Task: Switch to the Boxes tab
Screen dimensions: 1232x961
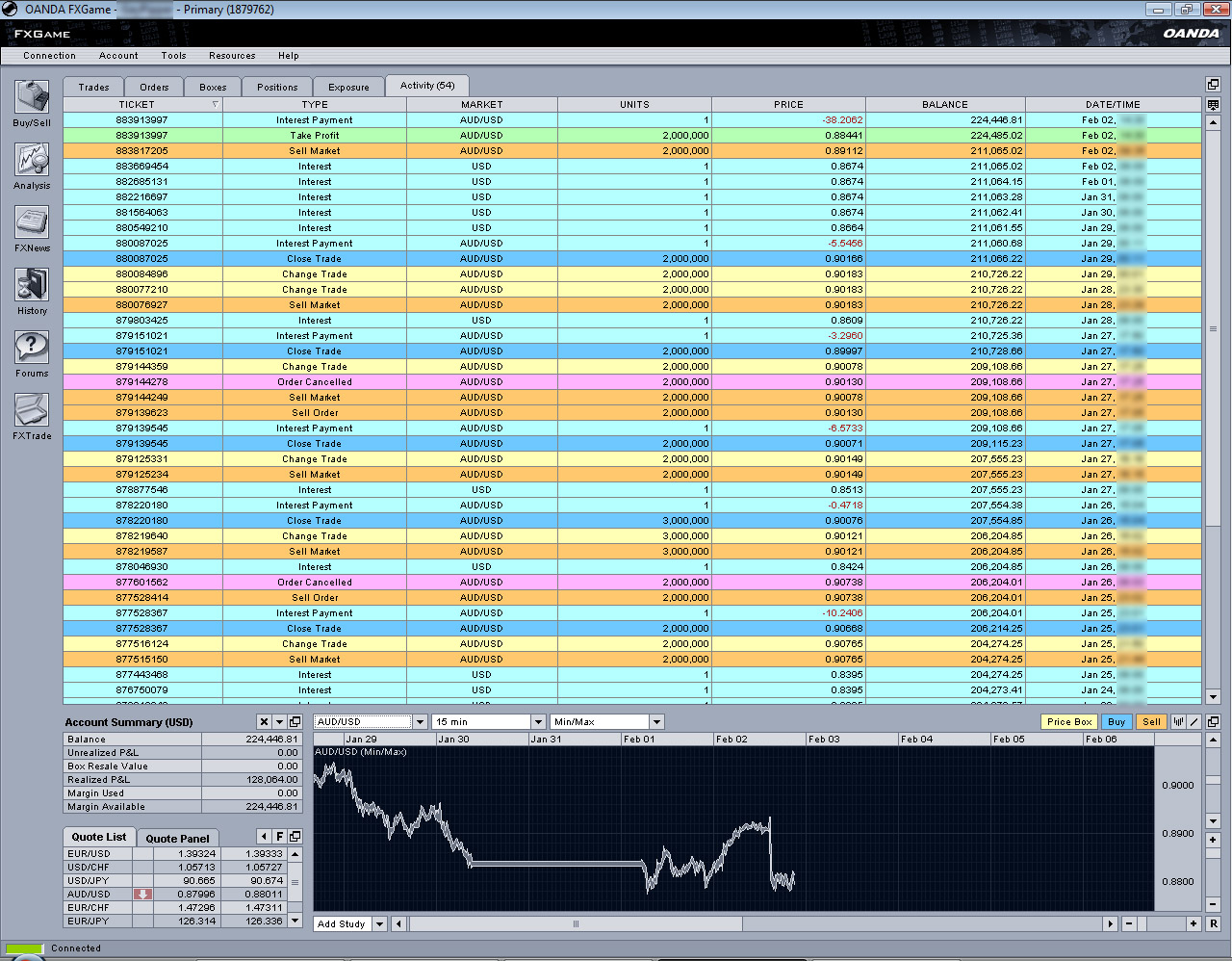Action: coord(213,87)
